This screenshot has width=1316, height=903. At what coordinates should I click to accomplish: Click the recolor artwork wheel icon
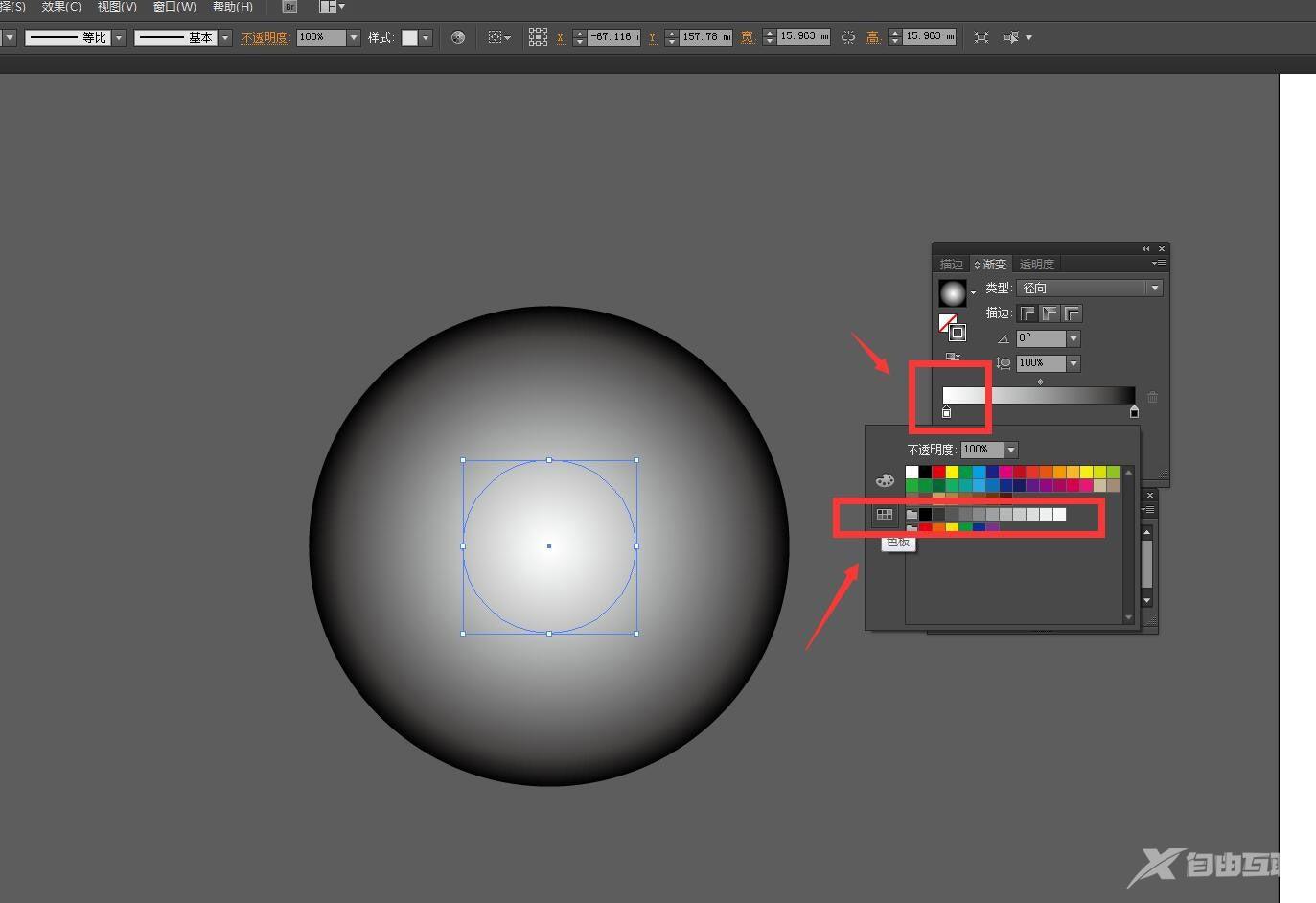458,37
